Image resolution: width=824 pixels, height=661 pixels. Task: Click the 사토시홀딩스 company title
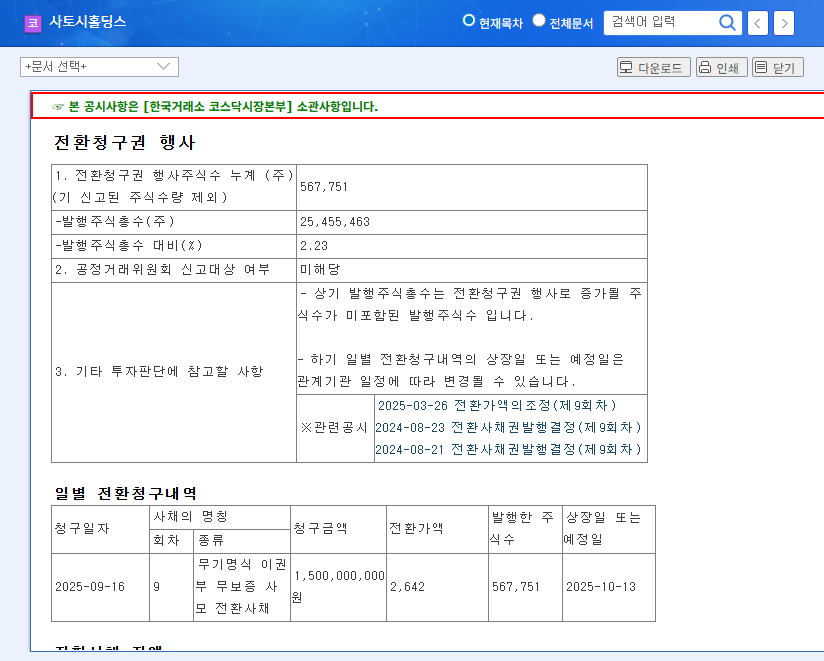pos(88,22)
